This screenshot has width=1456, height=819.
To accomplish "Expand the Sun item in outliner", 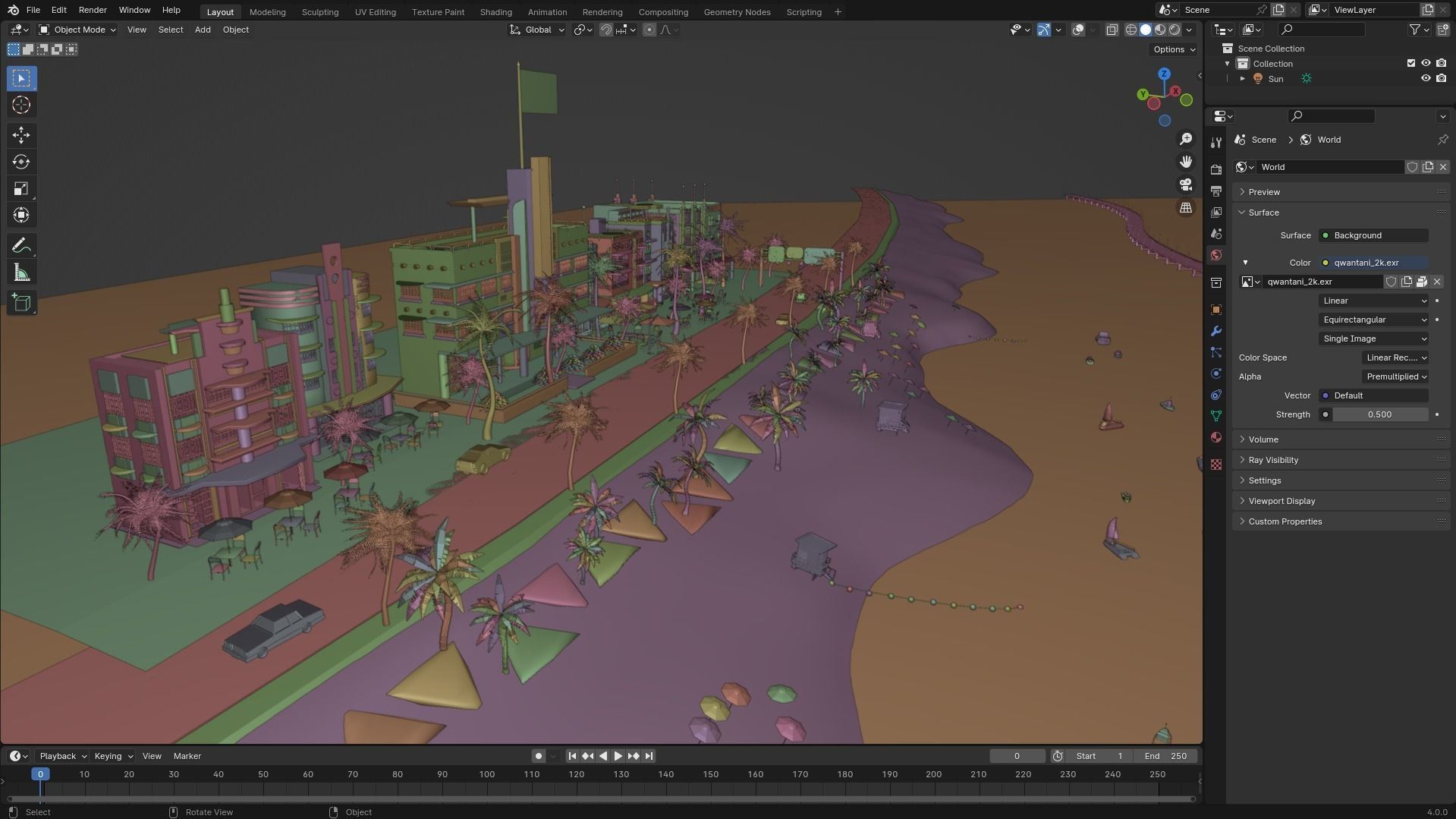I will tap(1242, 78).
